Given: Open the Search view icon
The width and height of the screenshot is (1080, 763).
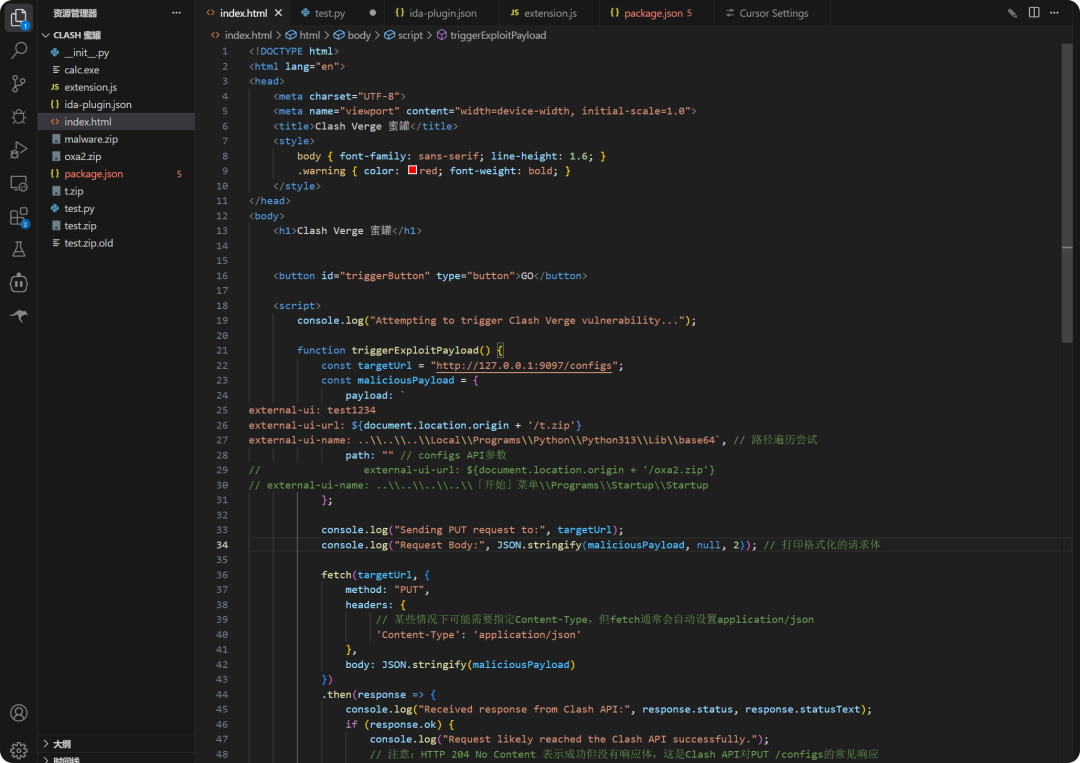Looking at the screenshot, I should tap(19, 50).
